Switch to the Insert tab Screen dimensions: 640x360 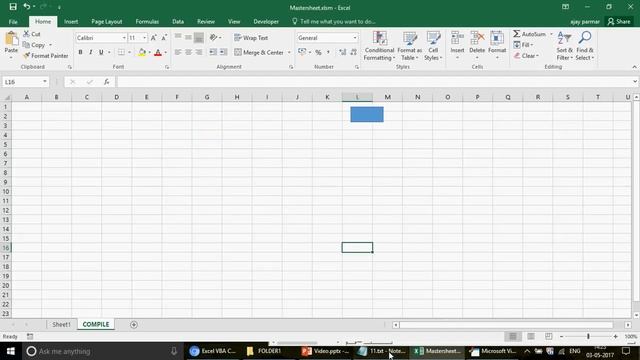click(x=71, y=22)
